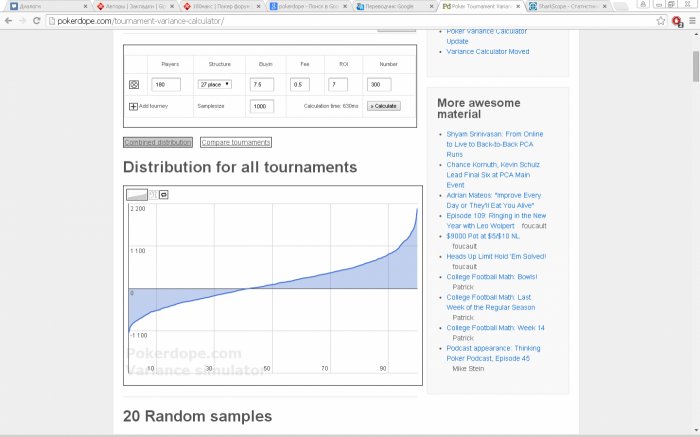Screen dimensions: 700x437
Task: Open the $9000 Pot at $5/$10 NL link
Action: pos(483,236)
